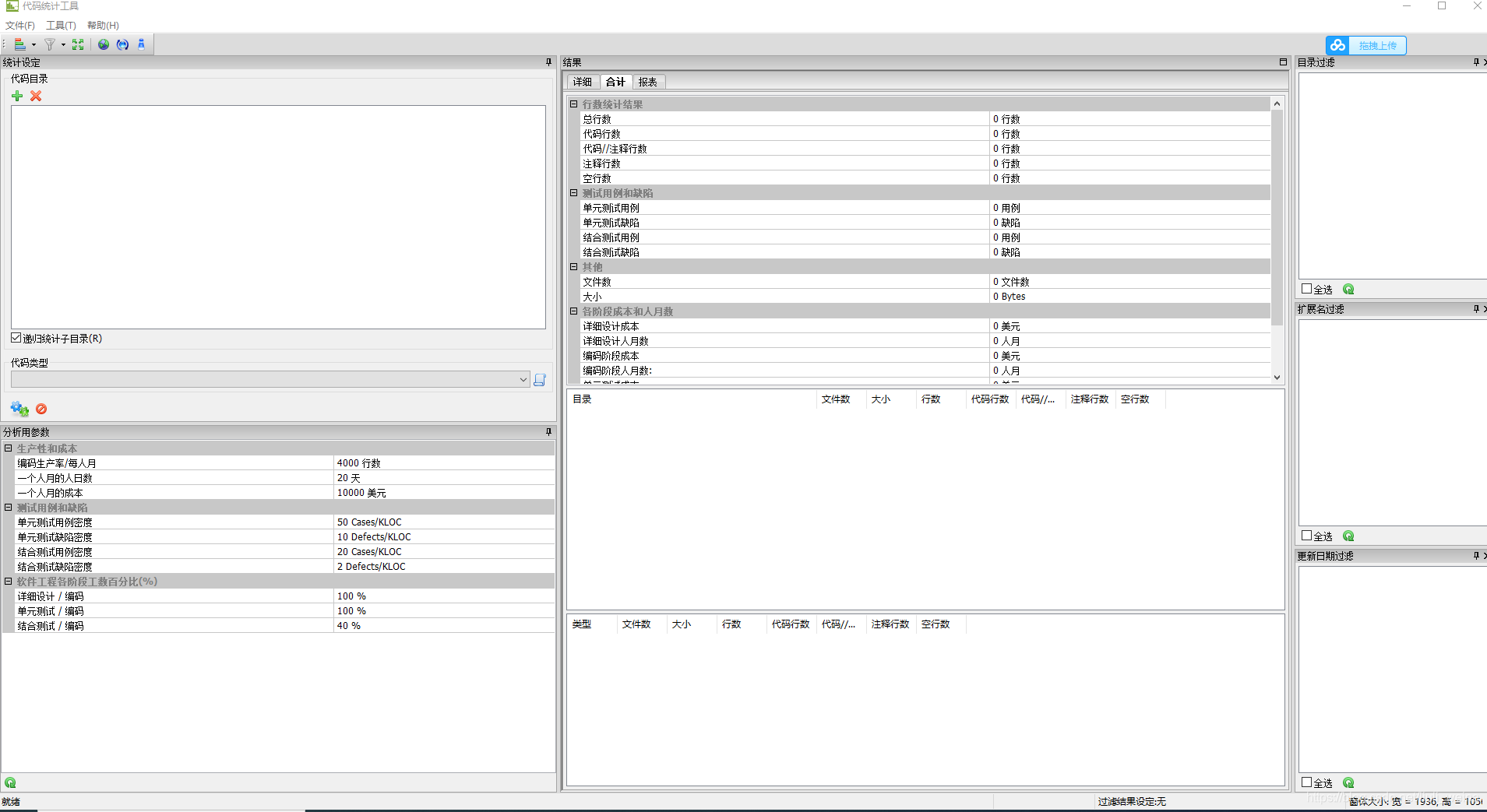Screen dimensions: 1487x812
Task: Add a code directory with the green plus
Action: click(x=17, y=96)
